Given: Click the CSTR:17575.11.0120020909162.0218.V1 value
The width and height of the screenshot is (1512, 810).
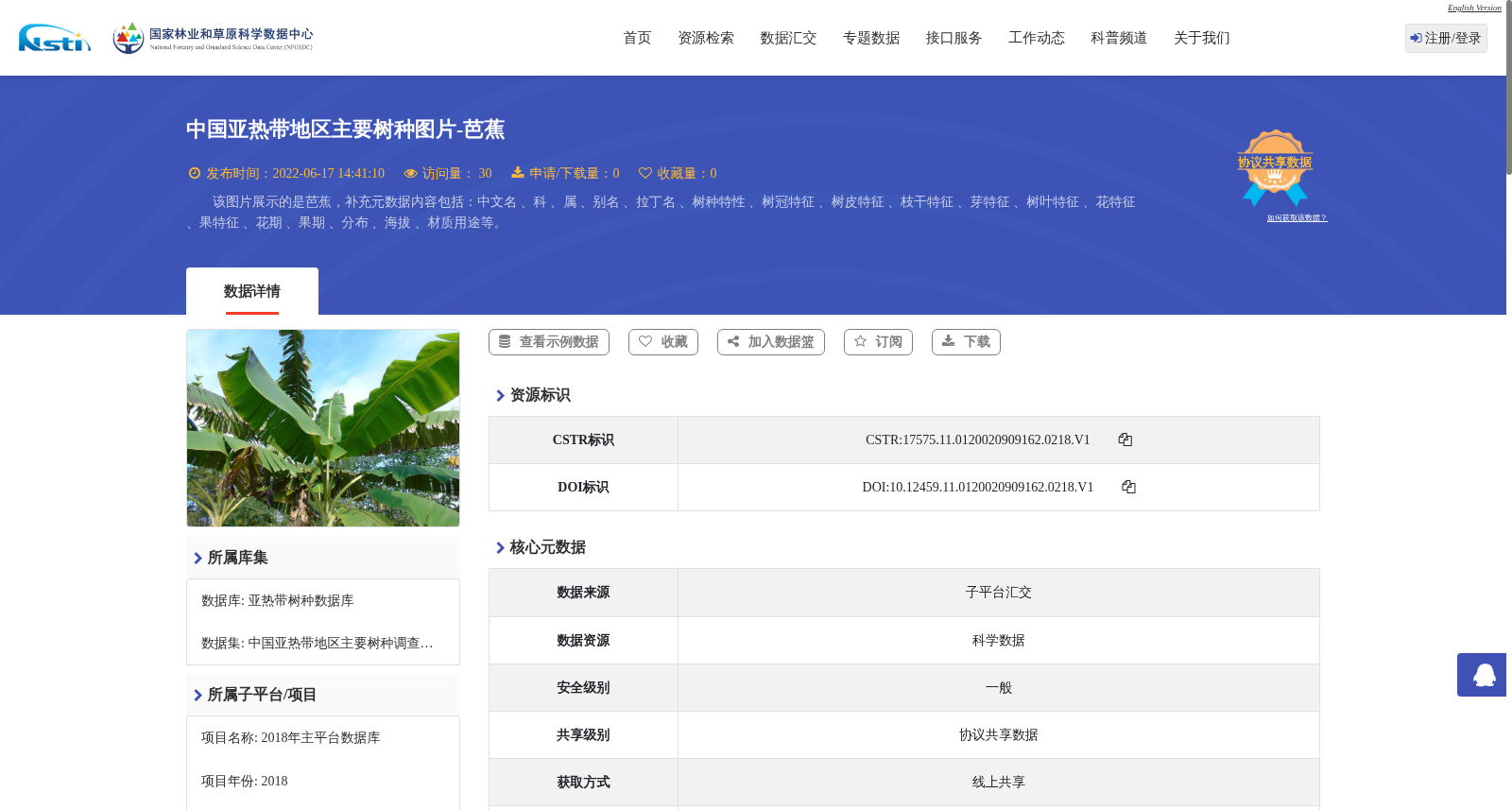Looking at the screenshot, I should pos(978,439).
